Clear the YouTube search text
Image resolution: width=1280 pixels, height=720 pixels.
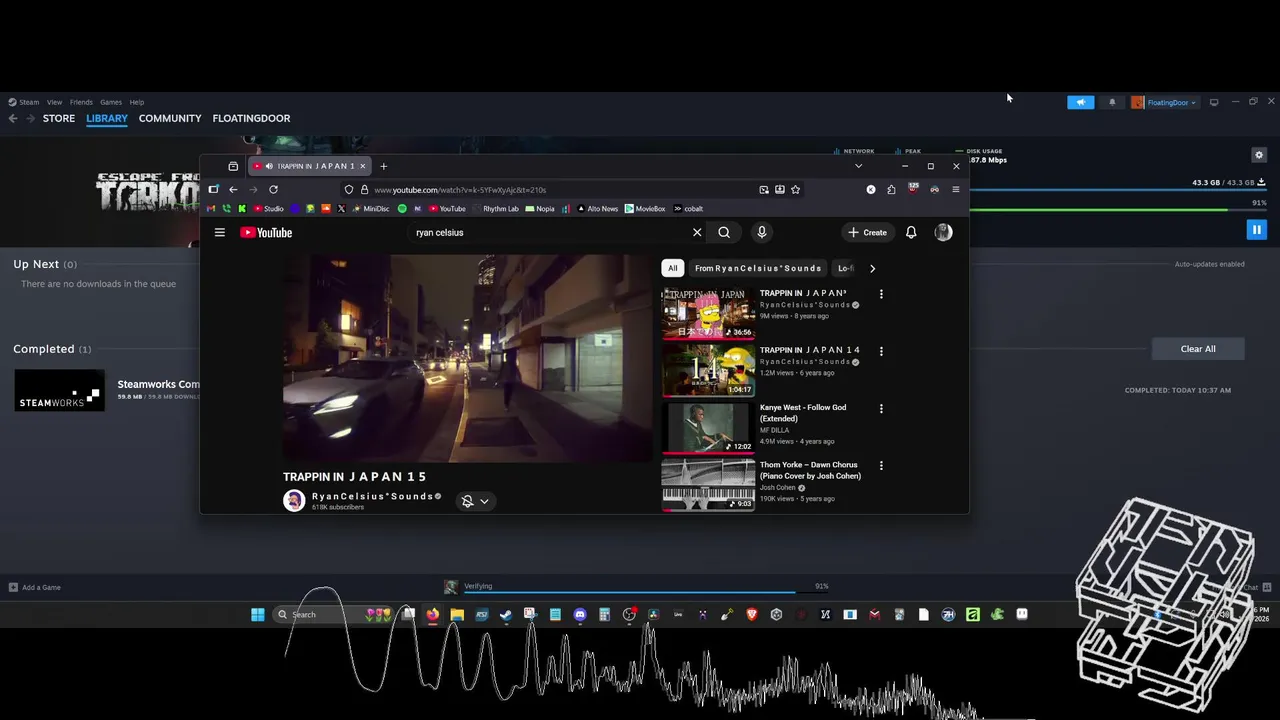[x=697, y=232]
